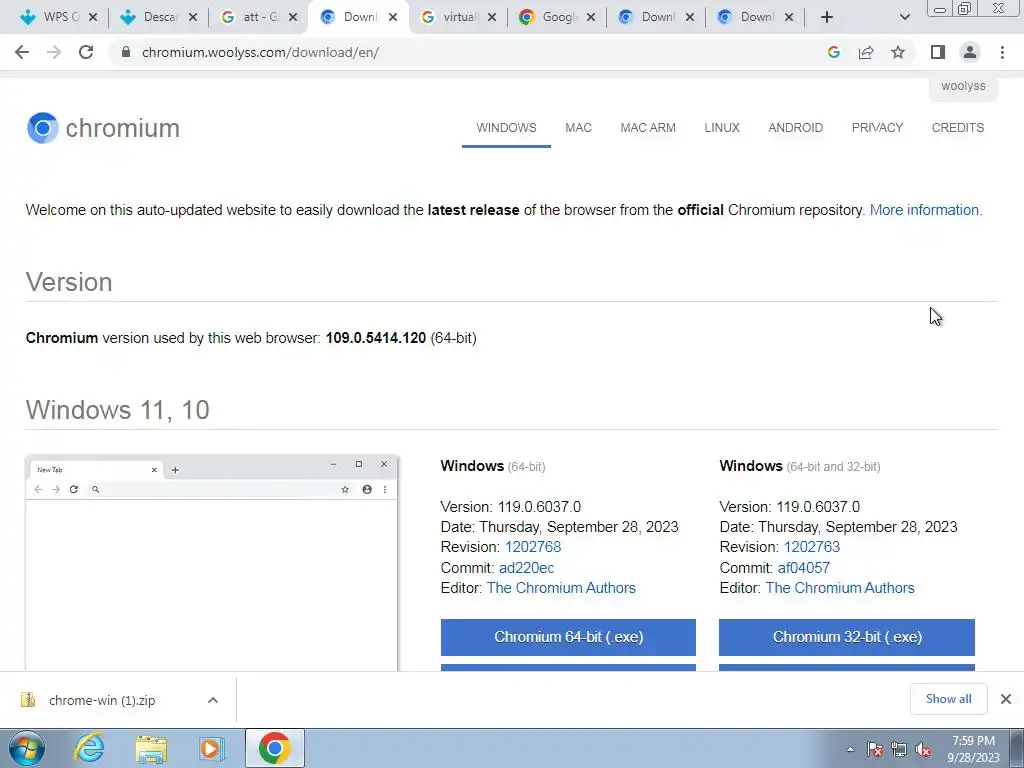This screenshot has width=1024, height=768.
Task: Close the downloads bar
Action: [1006, 699]
